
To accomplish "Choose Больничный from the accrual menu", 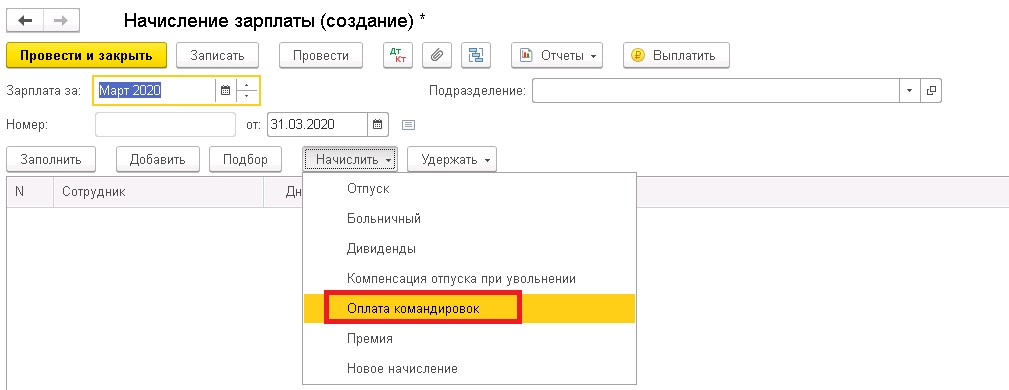I will (x=469, y=218).
